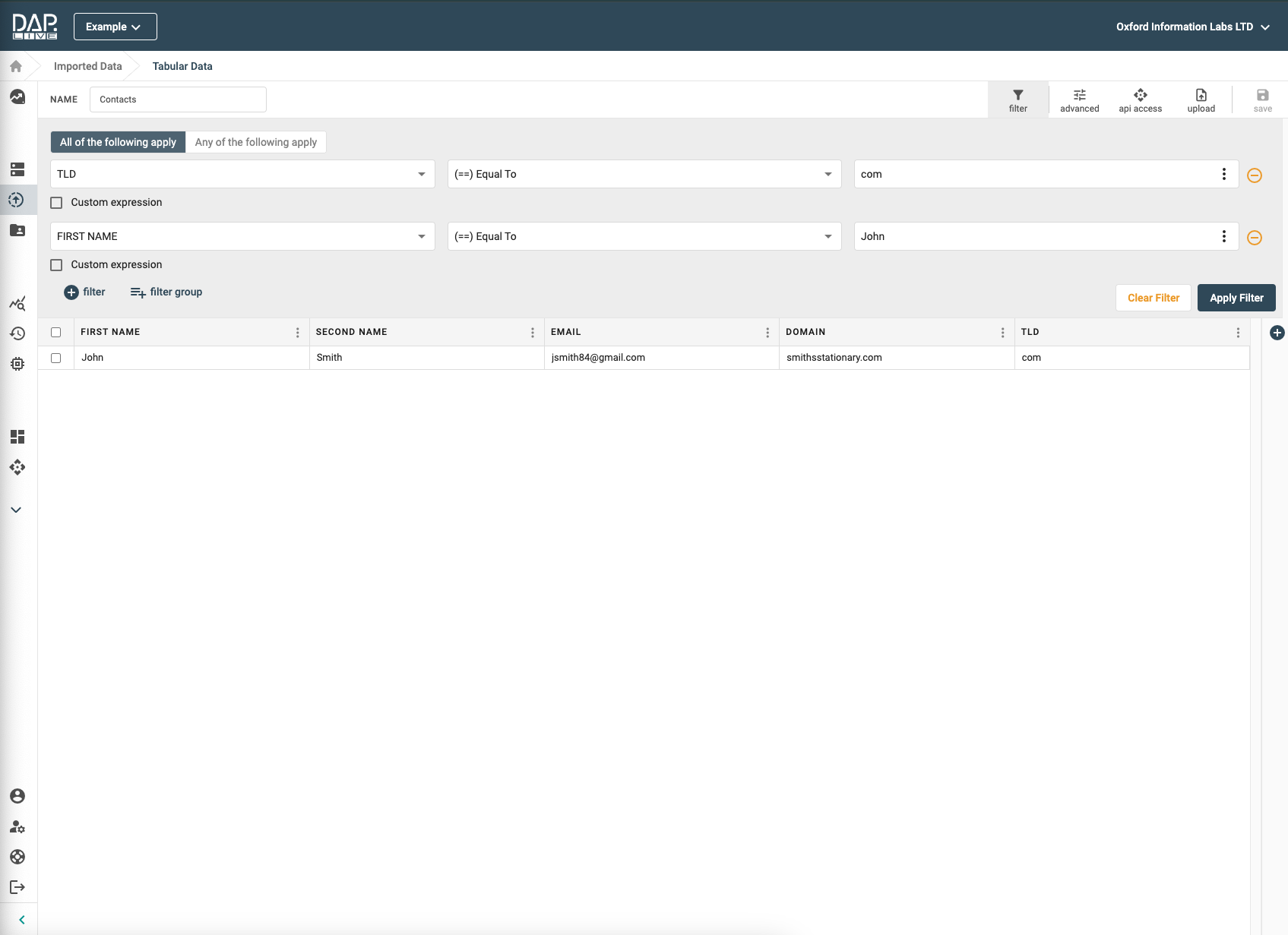Open the Example project dropdown
1288x935 pixels.
115,27
